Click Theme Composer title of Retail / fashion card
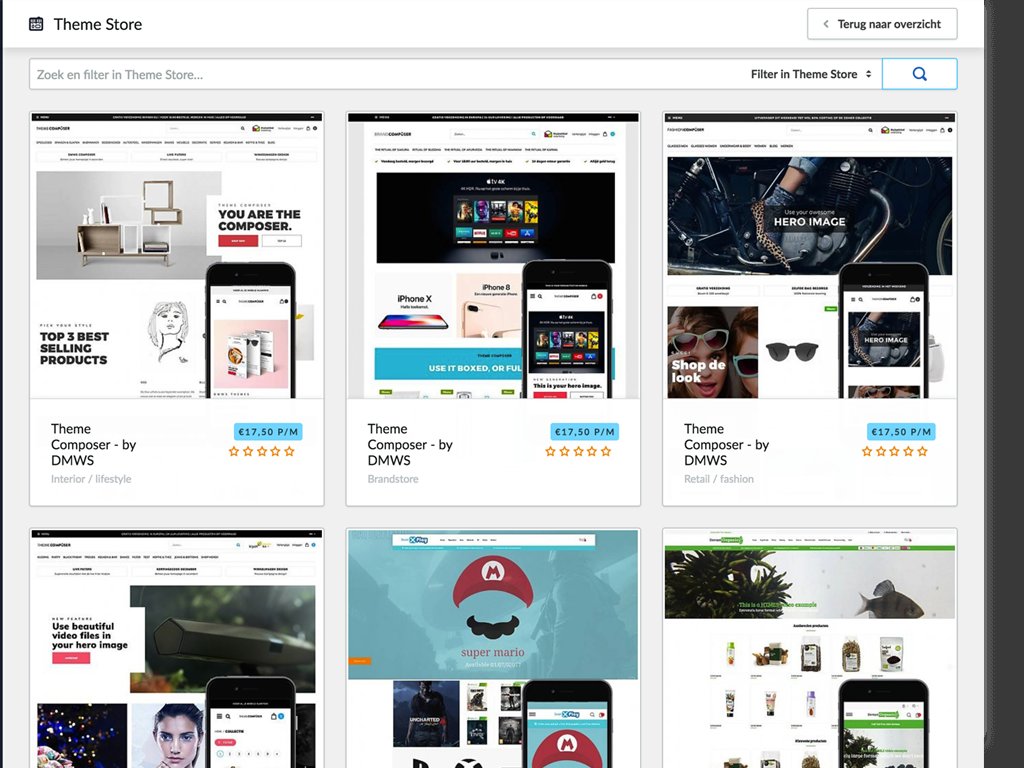The width and height of the screenshot is (1024, 768). coord(726,445)
